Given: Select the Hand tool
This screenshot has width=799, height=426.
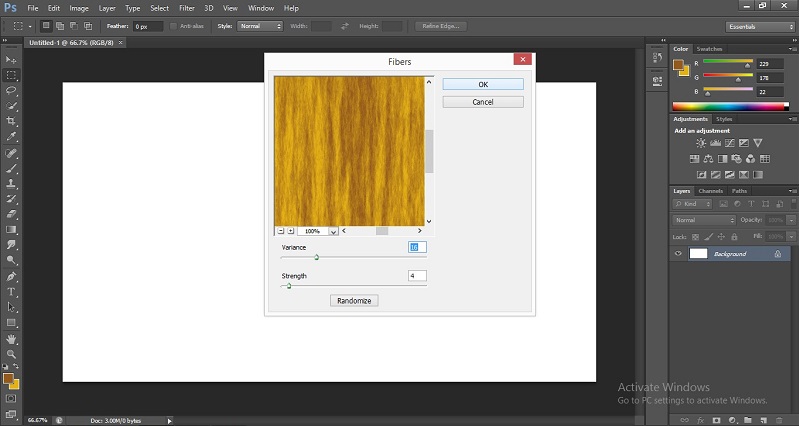Looking at the screenshot, I should (12, 338).
